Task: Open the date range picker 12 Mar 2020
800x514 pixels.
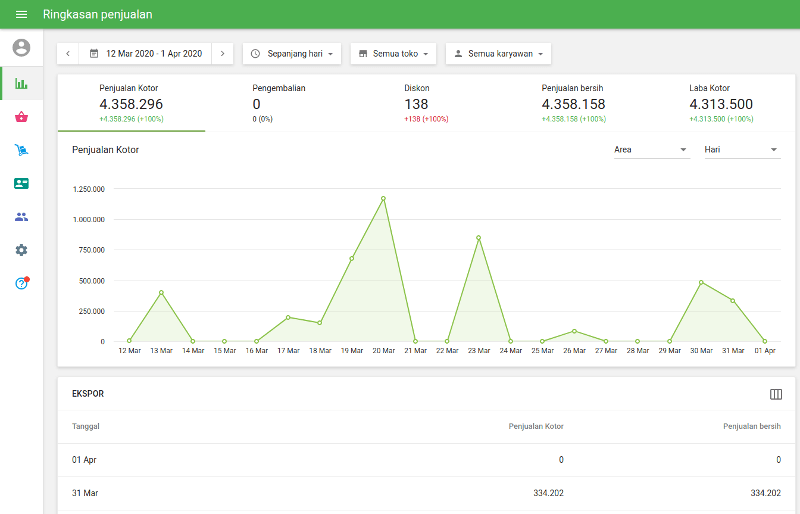Action: click(146, 53)
